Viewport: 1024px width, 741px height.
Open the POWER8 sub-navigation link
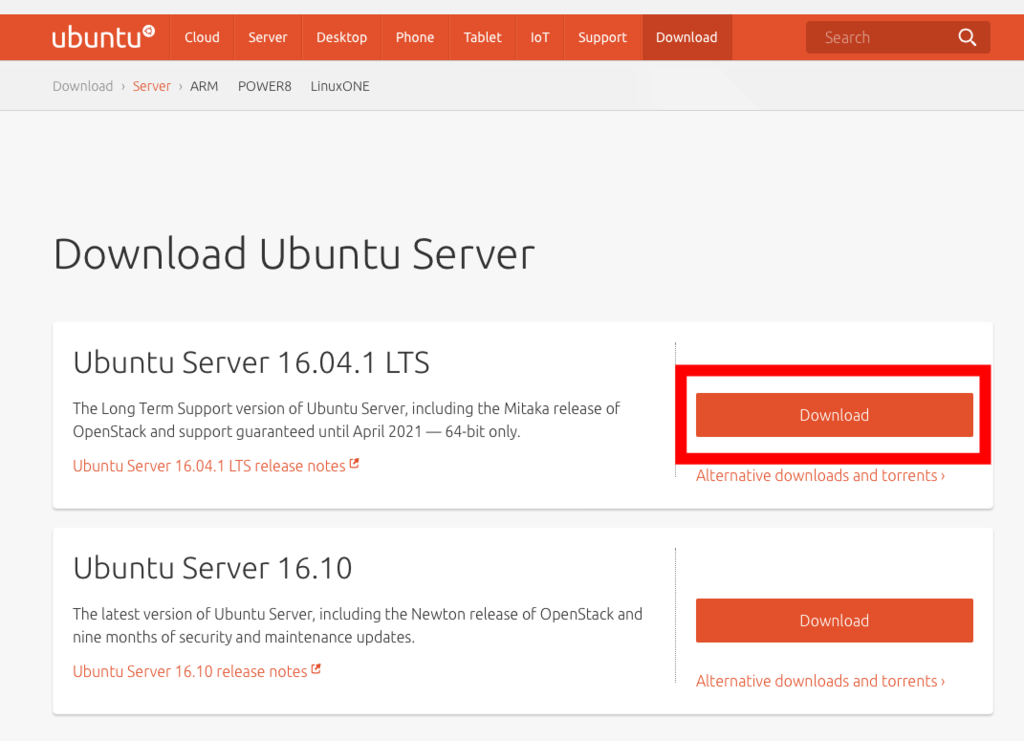point(264,86)
